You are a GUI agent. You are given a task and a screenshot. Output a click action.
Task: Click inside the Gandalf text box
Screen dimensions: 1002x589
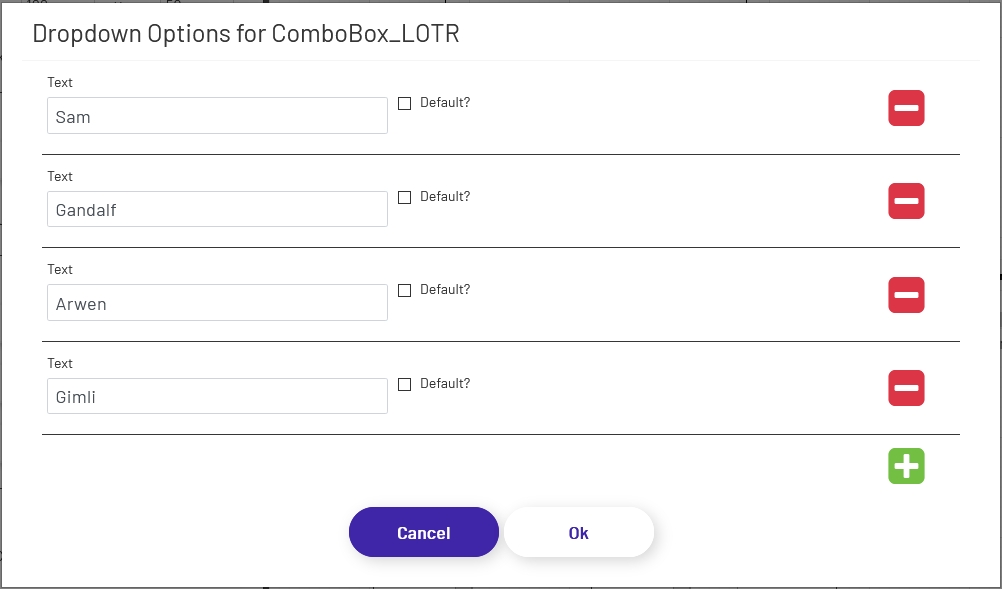tap(217, 208)
